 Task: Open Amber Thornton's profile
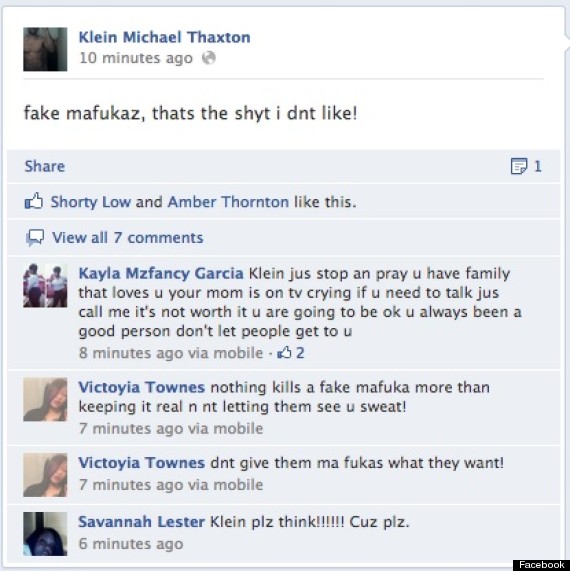pos(228,202)
